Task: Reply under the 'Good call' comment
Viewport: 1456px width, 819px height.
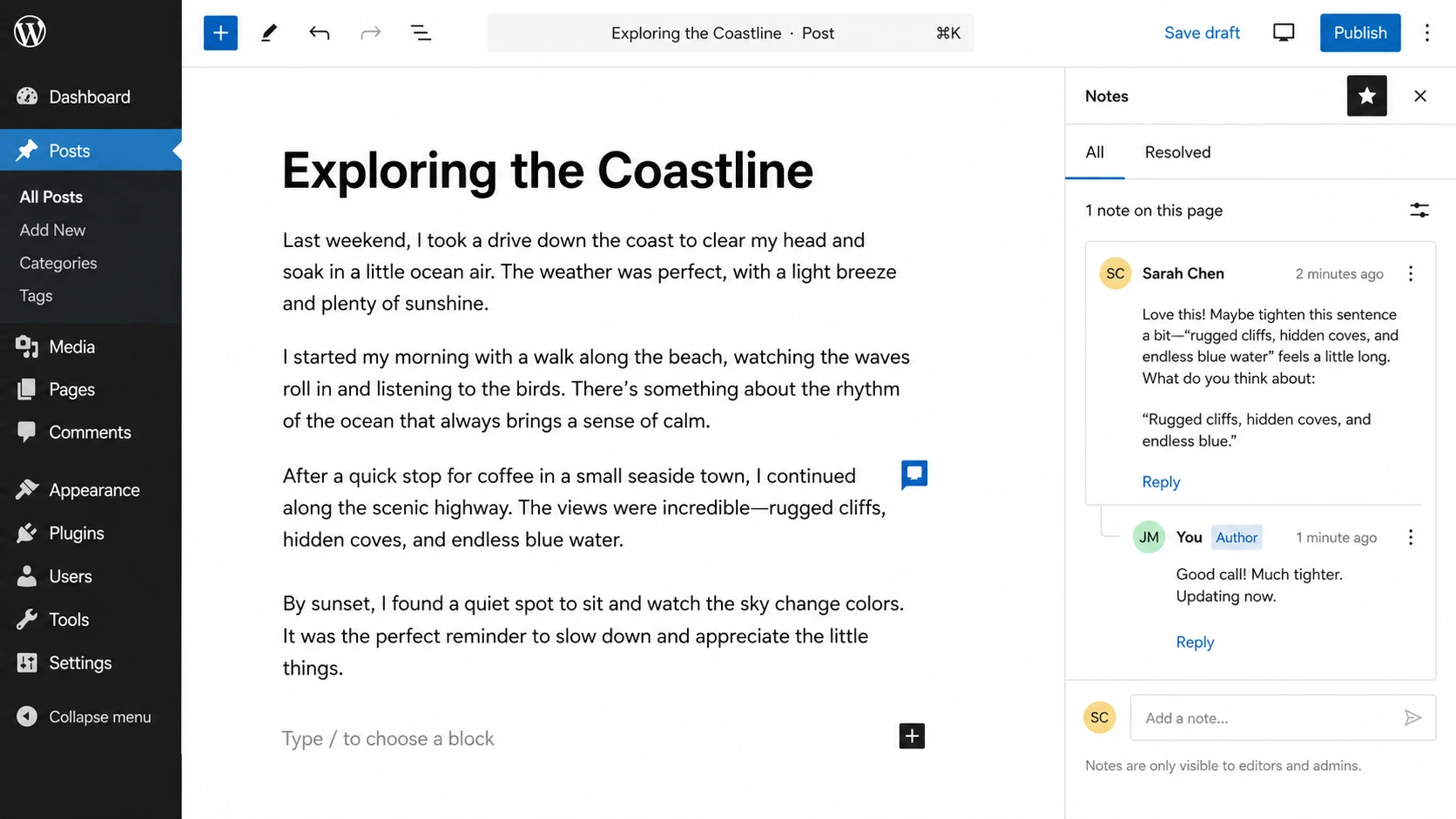Action: tap(1195, 642)
